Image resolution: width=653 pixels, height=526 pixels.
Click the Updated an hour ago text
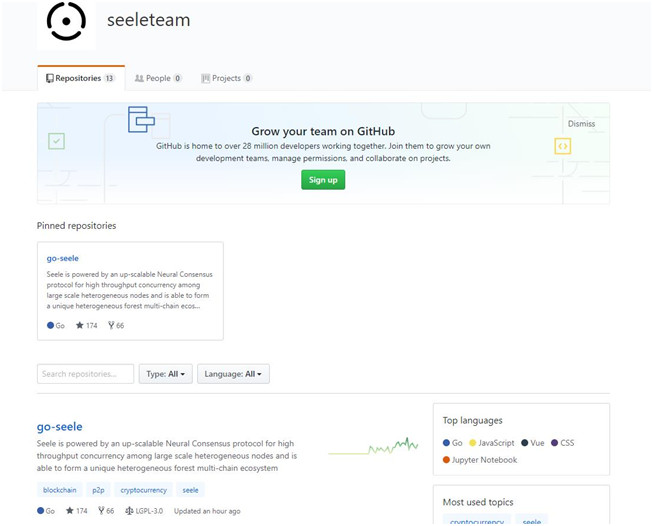pyautogui.click(x=207, y=511)
